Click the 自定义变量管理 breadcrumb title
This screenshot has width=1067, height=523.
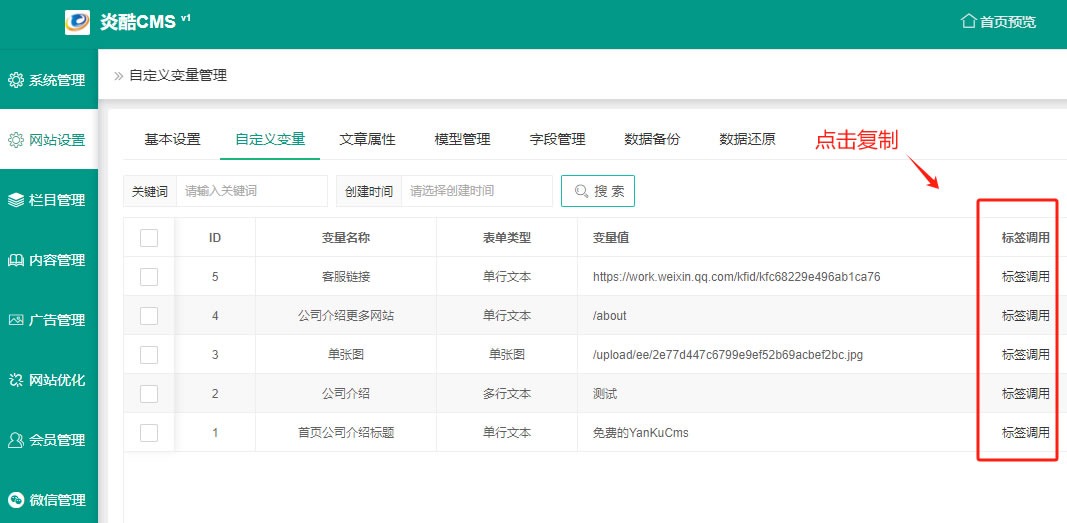tap(178, 75)
